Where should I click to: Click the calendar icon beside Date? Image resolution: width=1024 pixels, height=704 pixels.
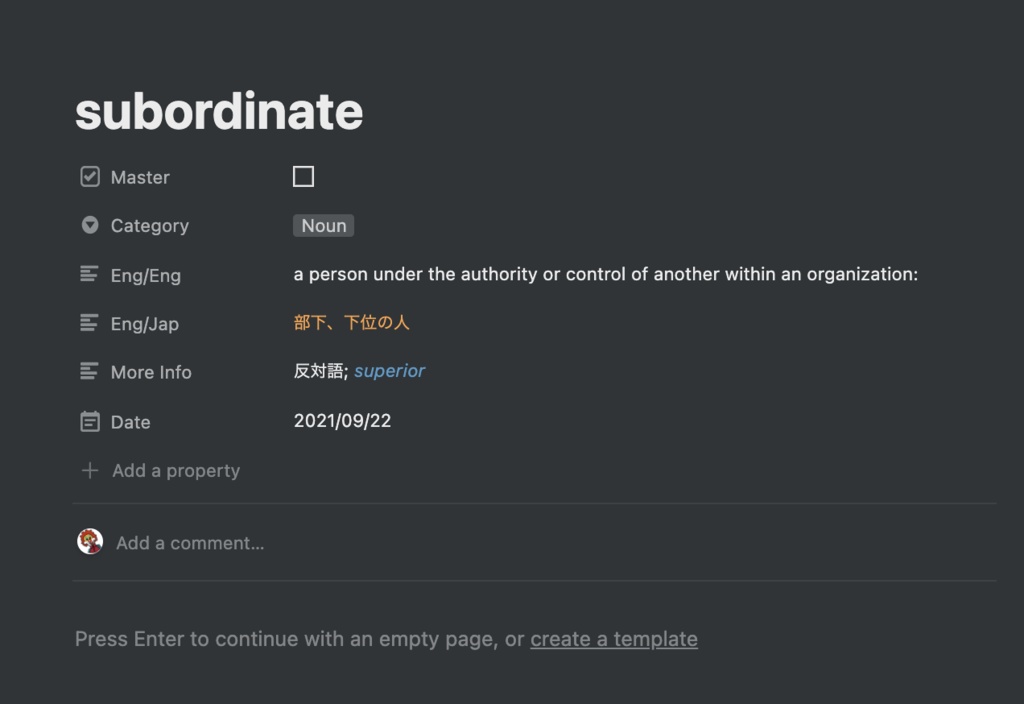click(90, 421)
